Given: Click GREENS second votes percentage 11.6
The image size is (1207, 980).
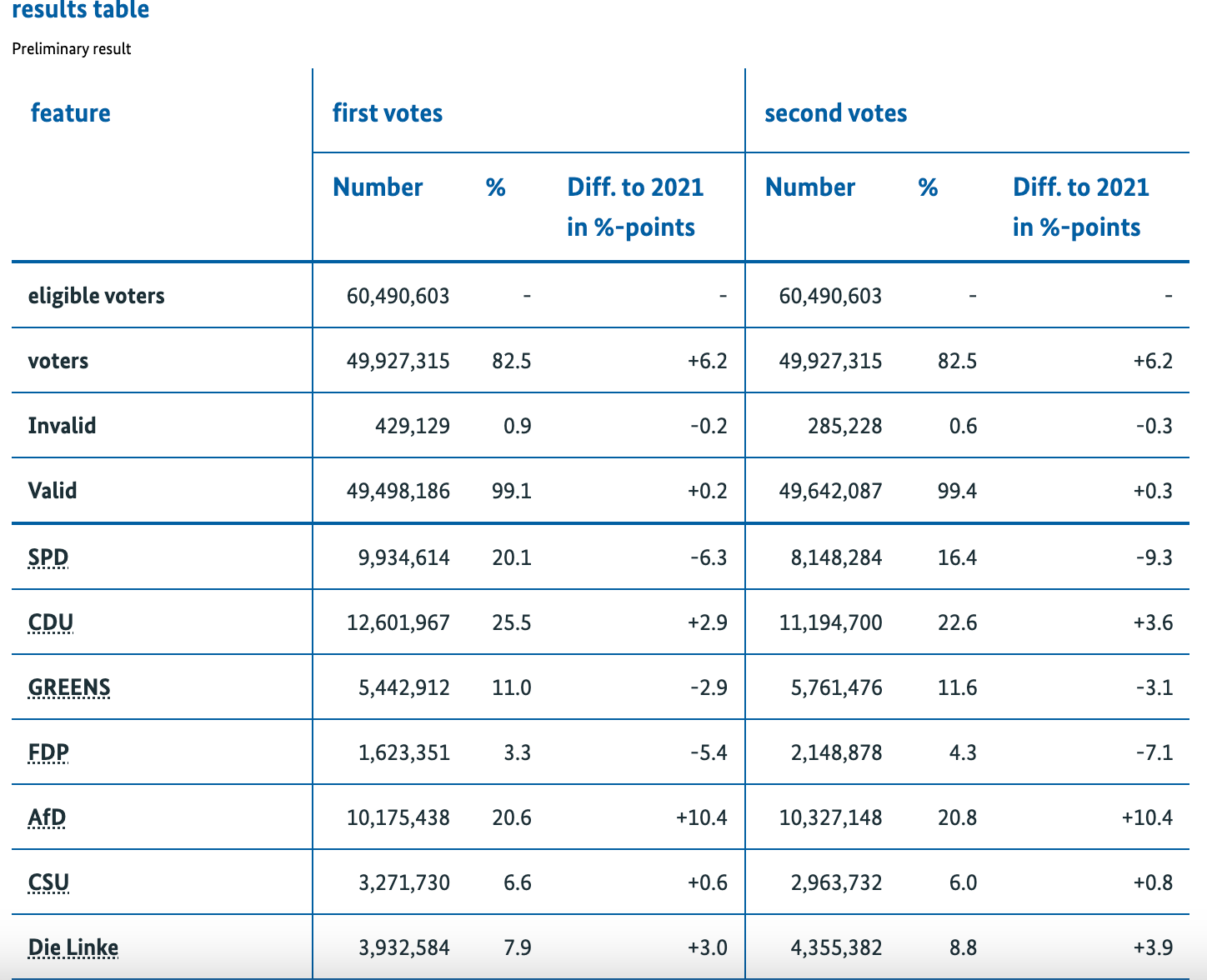Looking at the screenshot, I should 958,687.
